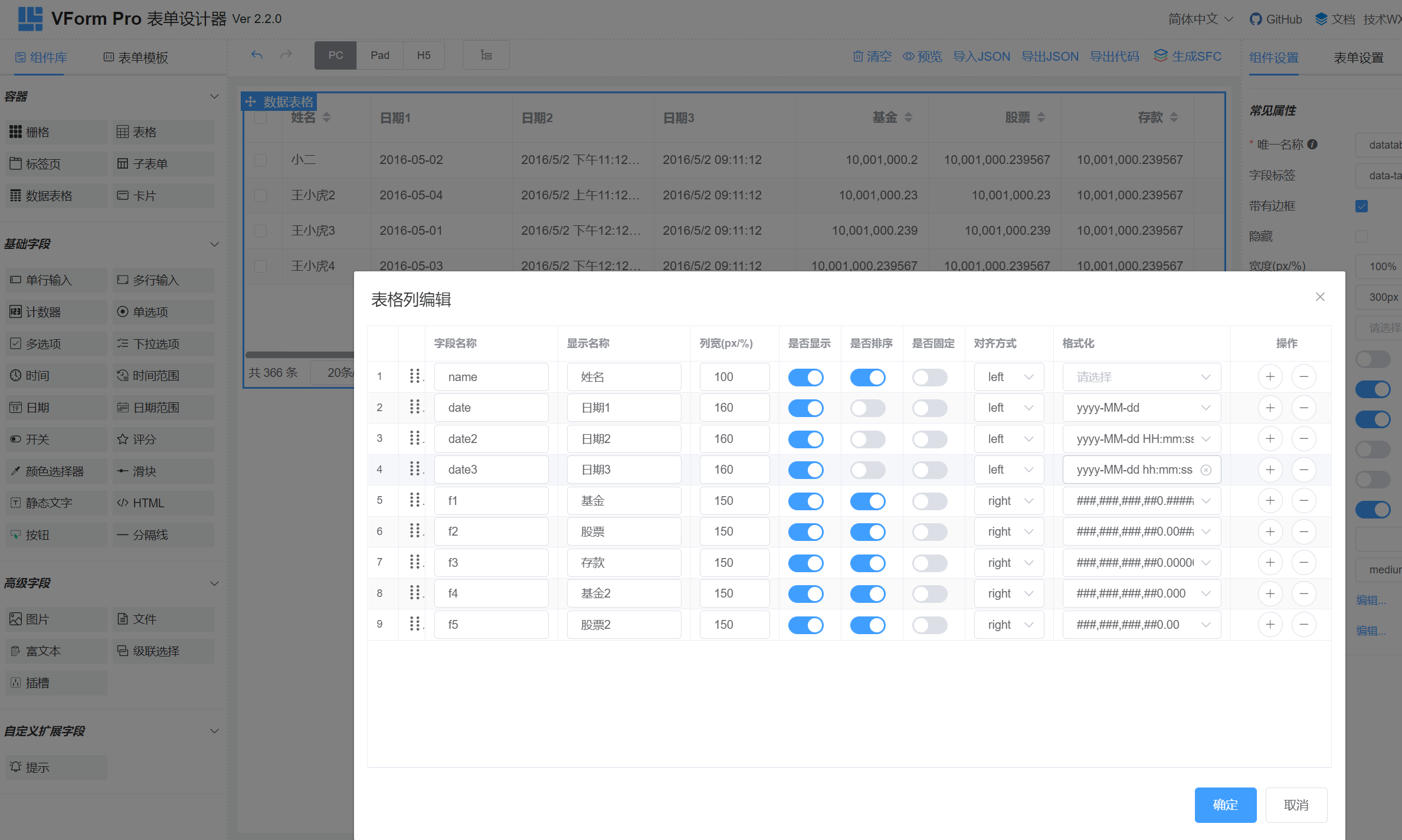
Task: Click the undo arrow in the toolbar
Action: click(x=257, y=55)
